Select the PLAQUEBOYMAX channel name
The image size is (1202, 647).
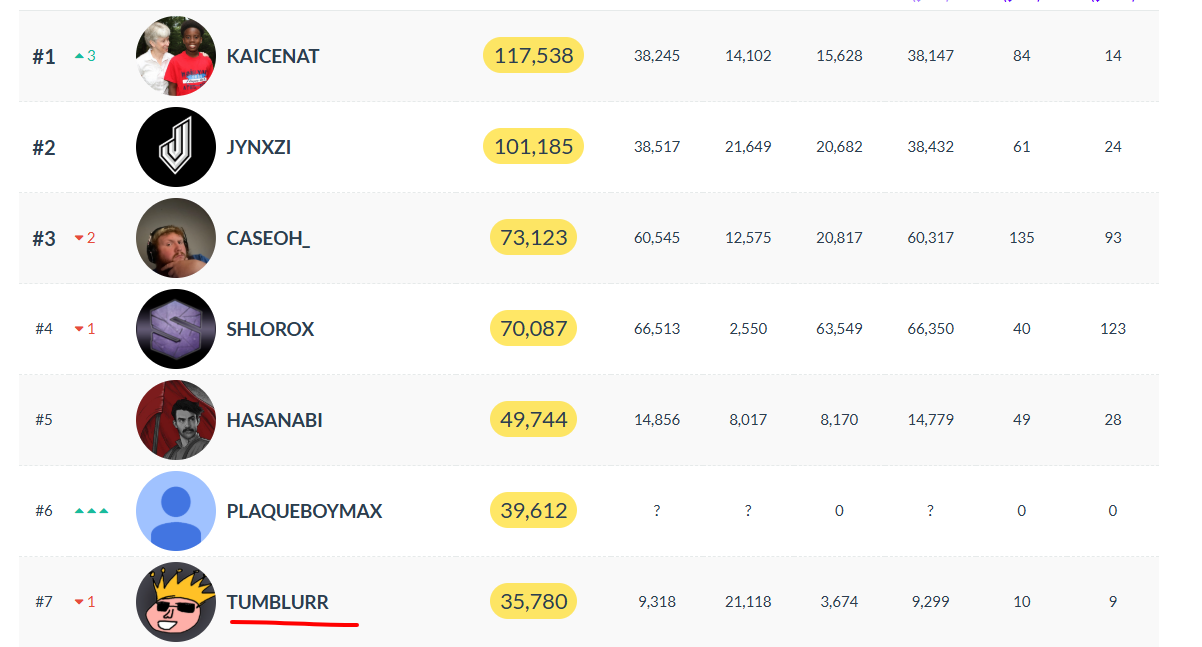point(304,511)
